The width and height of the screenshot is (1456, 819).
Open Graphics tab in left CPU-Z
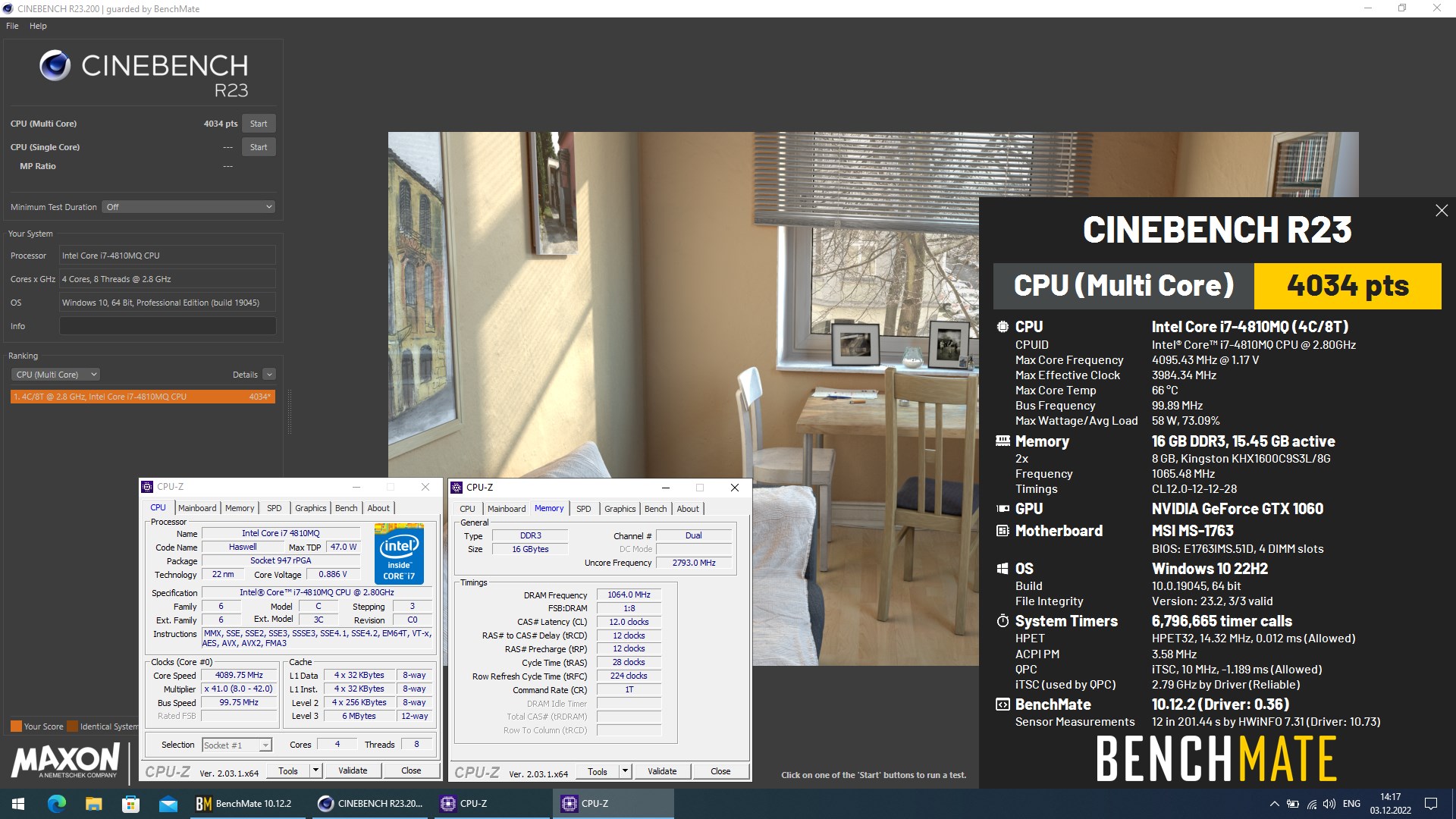[x=311, y=508]
